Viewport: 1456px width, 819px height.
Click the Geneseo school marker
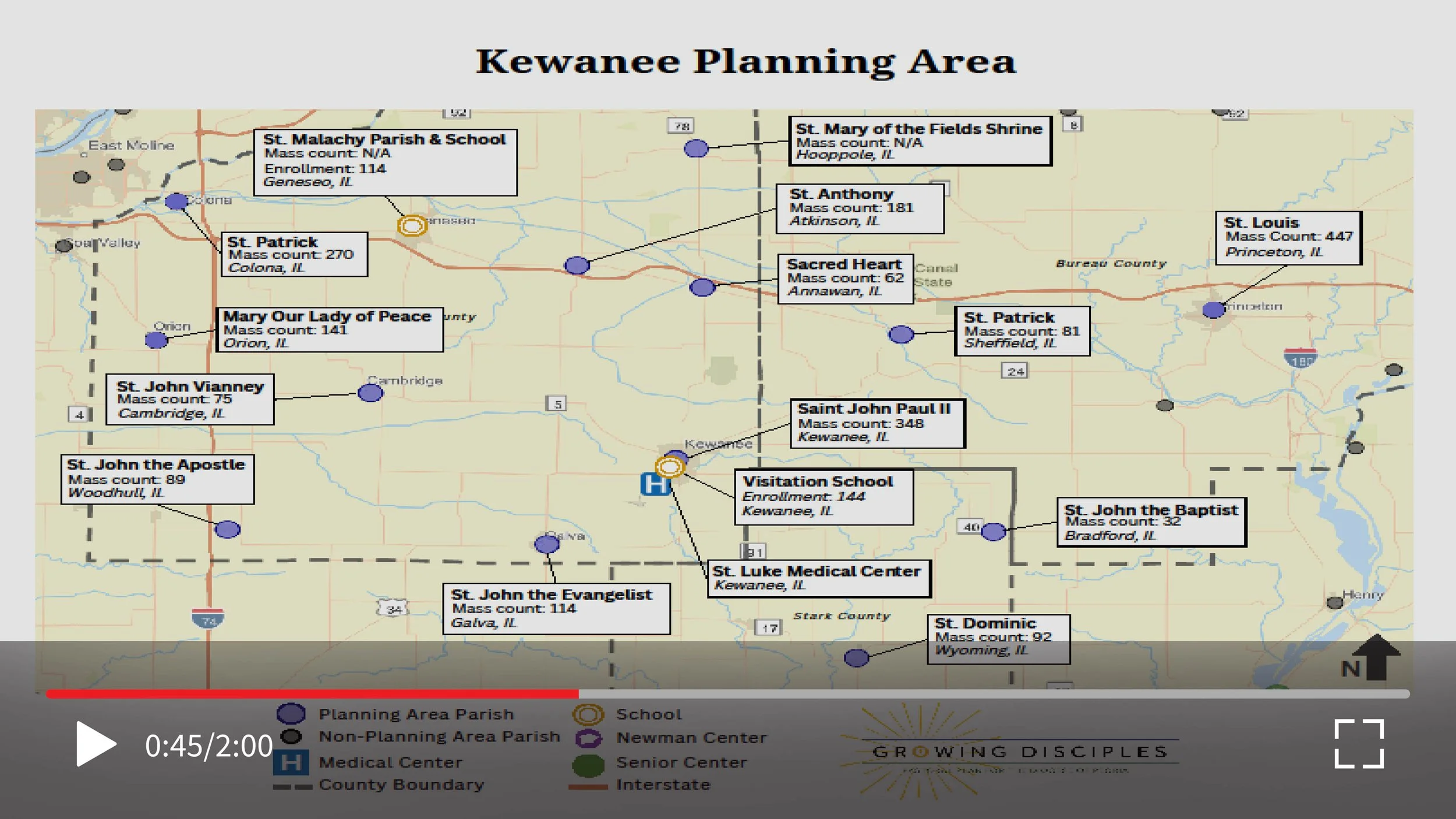tap(412, 225)
